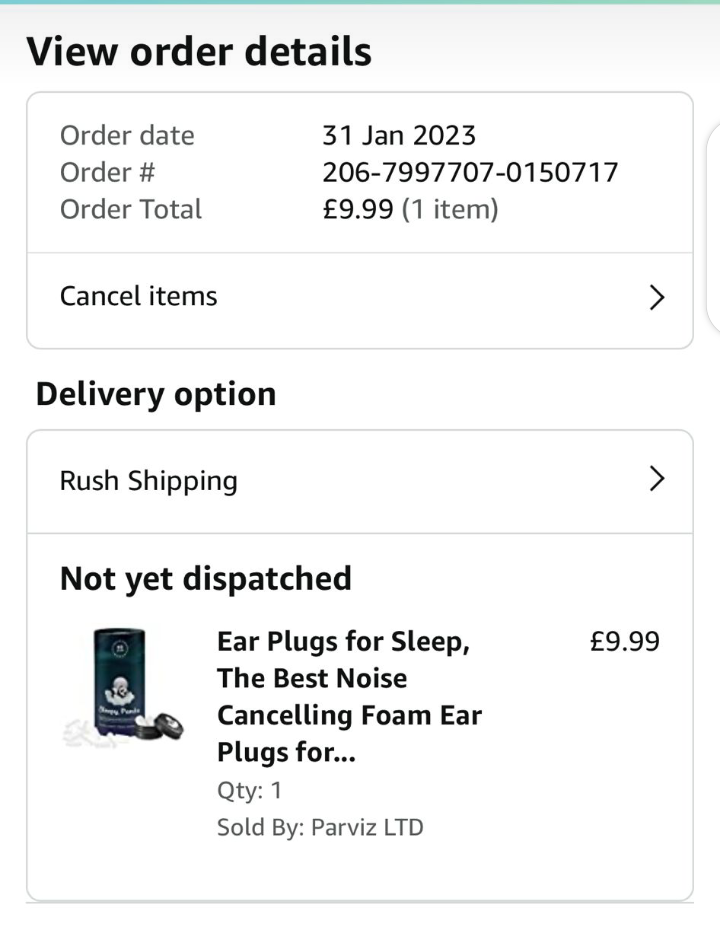Image resolution: width=720 pixels, height=925 pixels.
Task: Tap the (1 item) count text
Action: 449,209
